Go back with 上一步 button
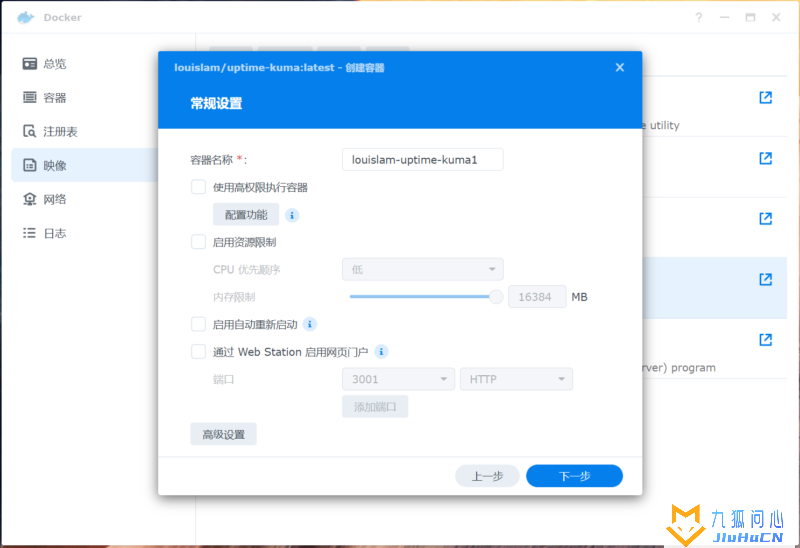Viewport: 800px width, 548px height. (487, 476)
